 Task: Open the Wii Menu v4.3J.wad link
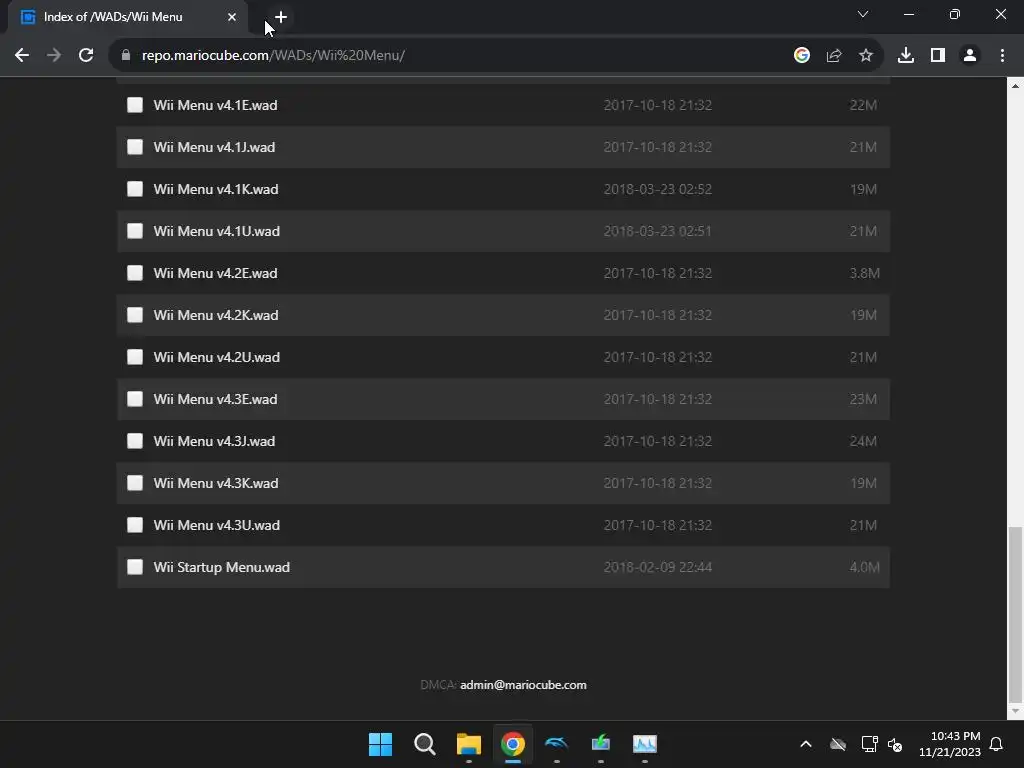(x=214, y=441)
